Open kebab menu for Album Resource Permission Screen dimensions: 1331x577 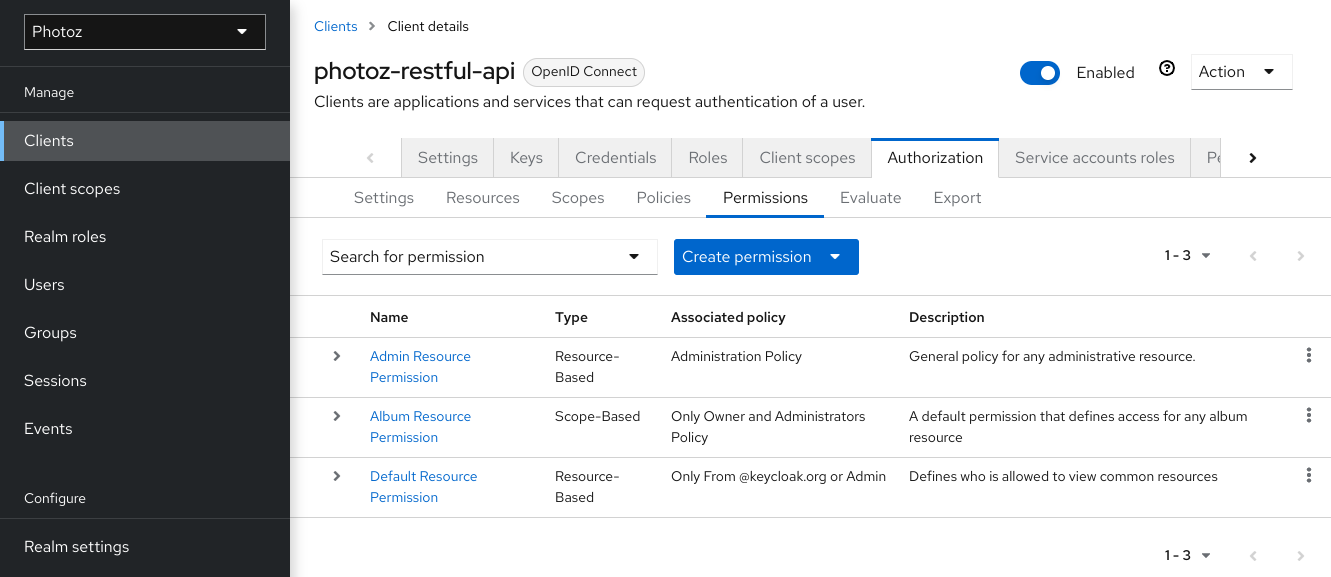coord(1308,415)
